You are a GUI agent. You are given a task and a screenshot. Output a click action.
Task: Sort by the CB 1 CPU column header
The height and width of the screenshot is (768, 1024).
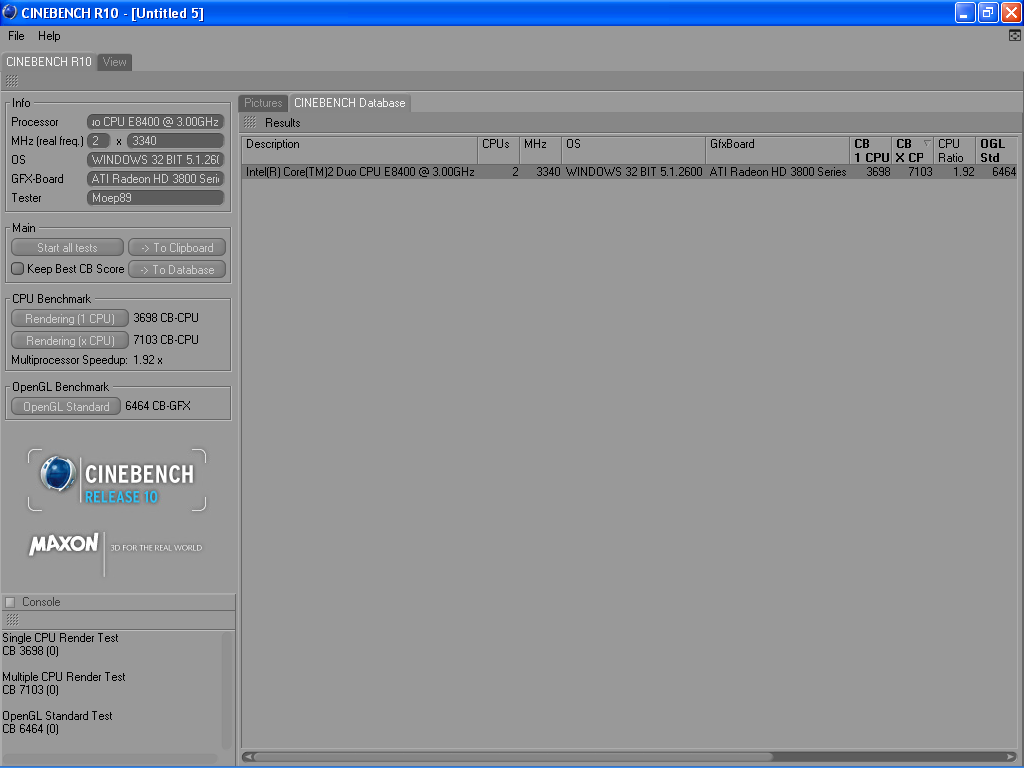(871, 150)
